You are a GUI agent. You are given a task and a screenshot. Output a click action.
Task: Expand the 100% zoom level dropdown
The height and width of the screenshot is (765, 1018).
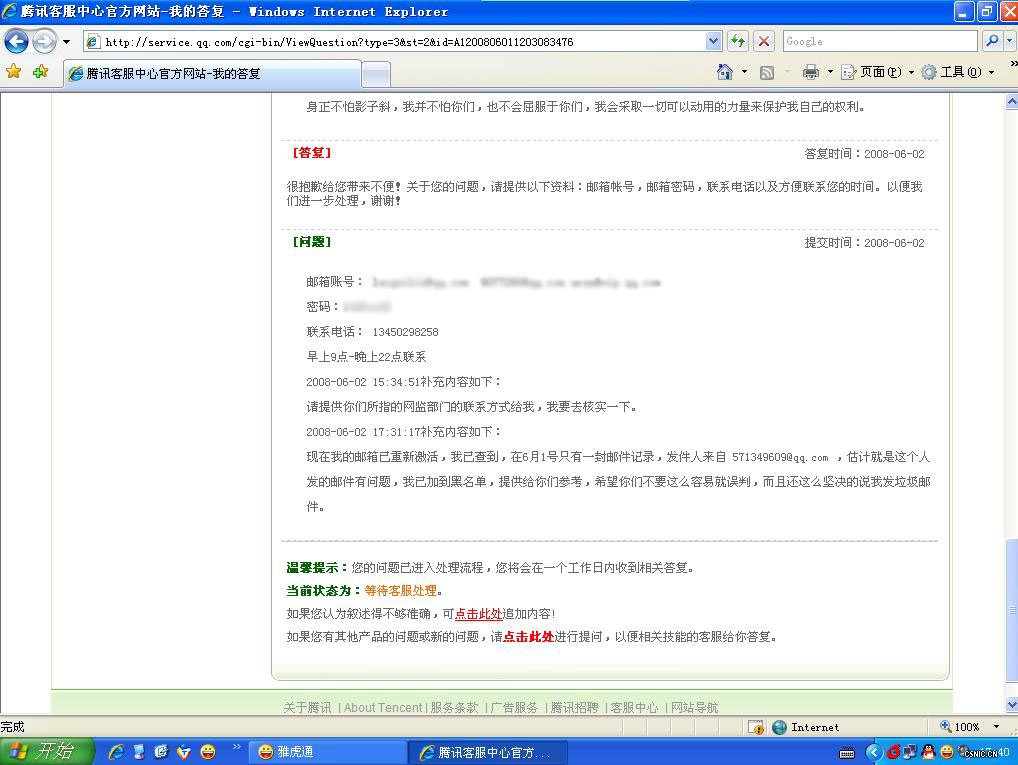(x=996, y=727)
